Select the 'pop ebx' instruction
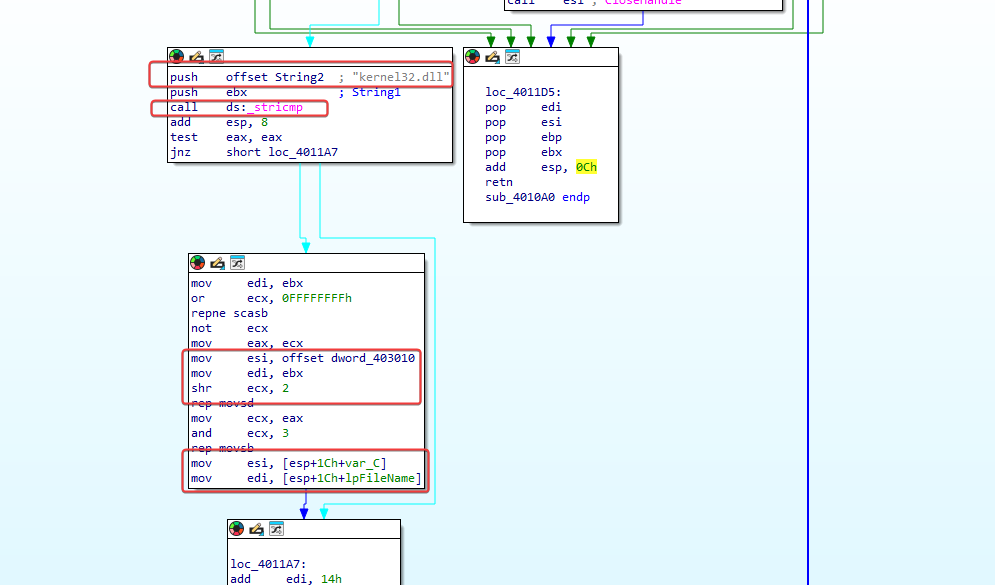Viewport: 995px width, 585px height. [523, 152]
